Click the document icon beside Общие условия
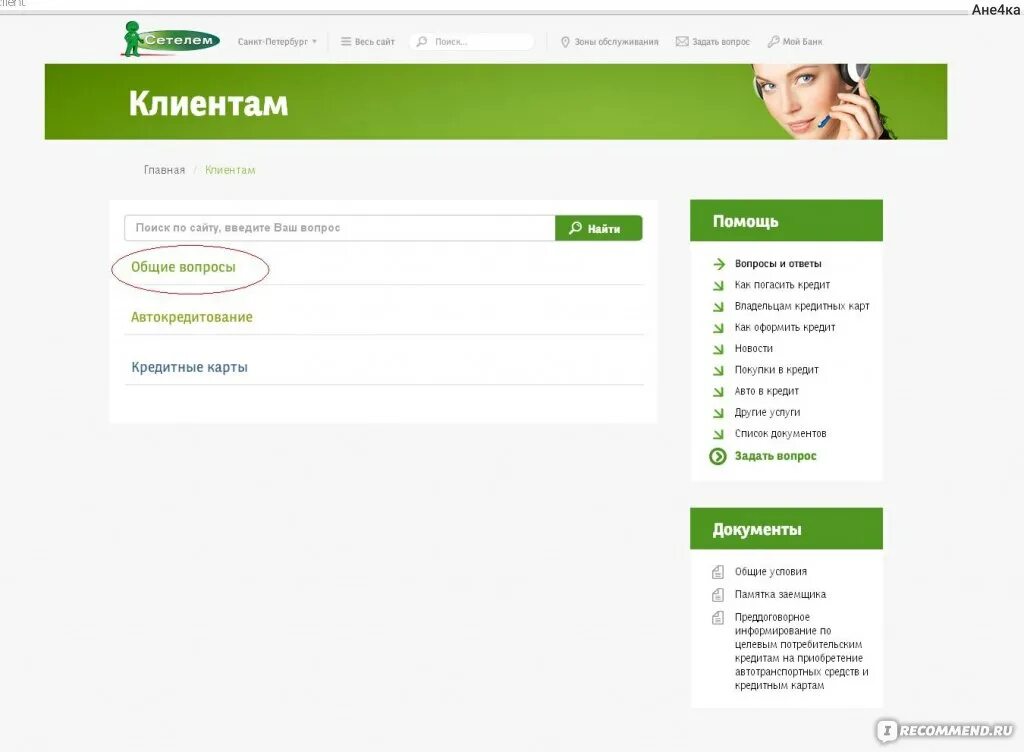 click(x=718, y=572)
